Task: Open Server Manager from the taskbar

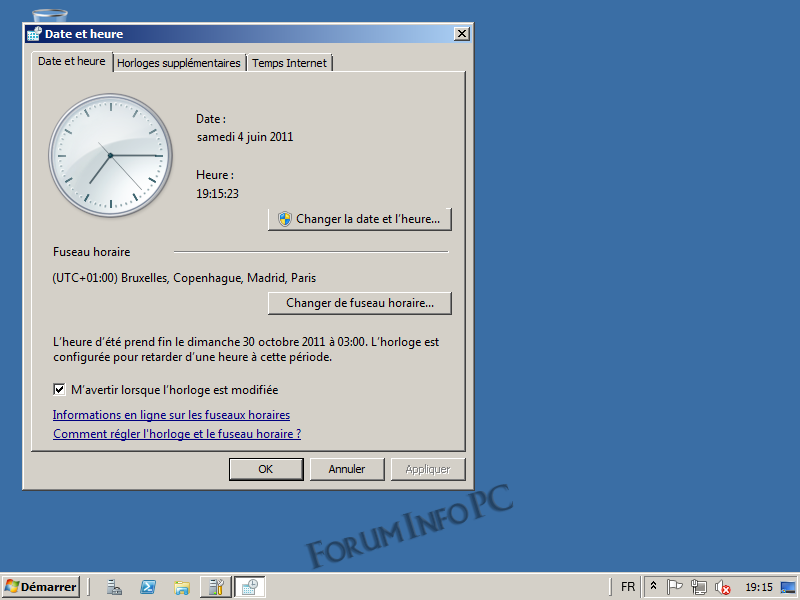Action: tap(115, 587)
